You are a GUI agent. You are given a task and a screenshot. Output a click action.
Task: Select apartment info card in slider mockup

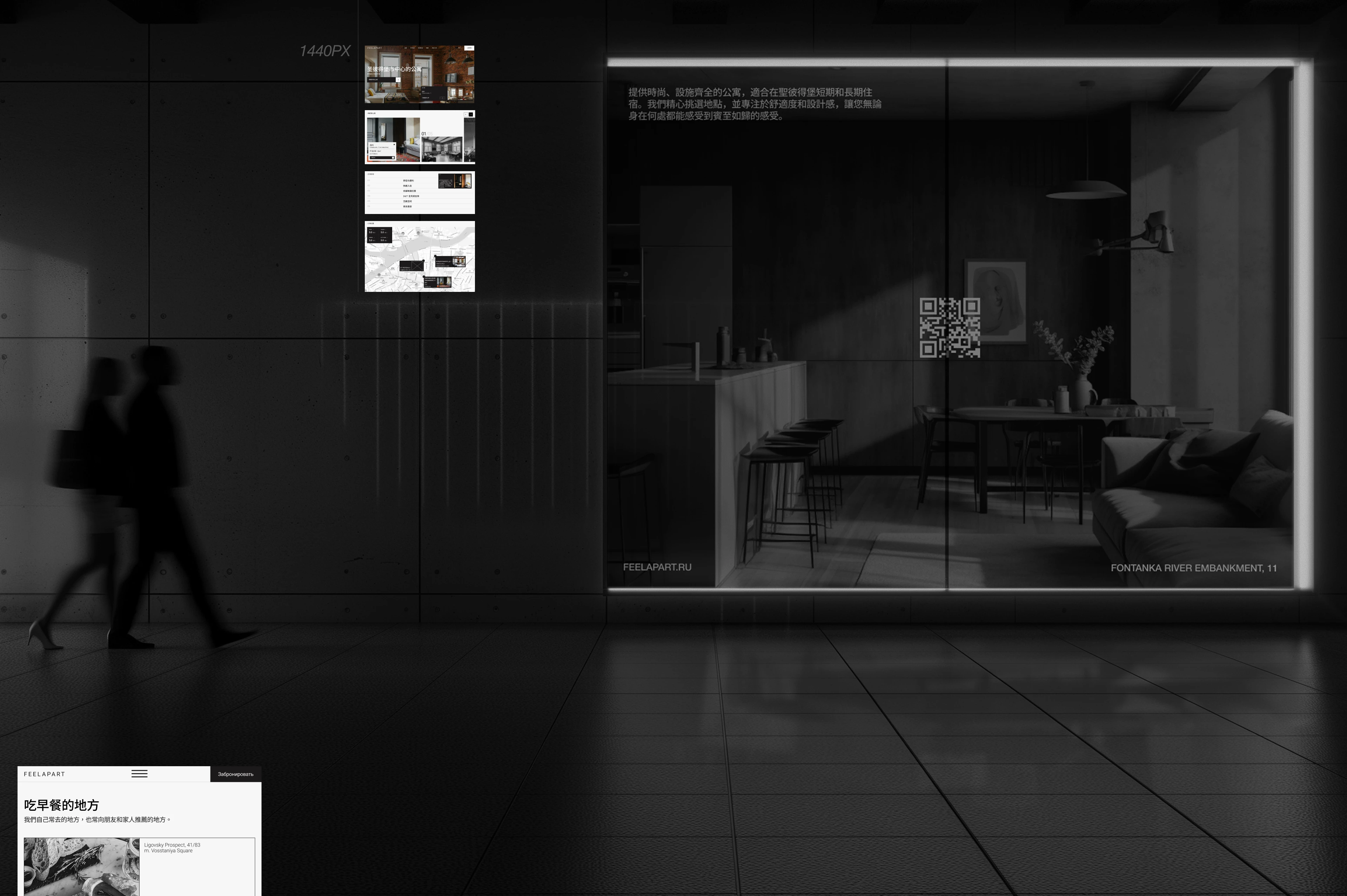tap(382, 151)
